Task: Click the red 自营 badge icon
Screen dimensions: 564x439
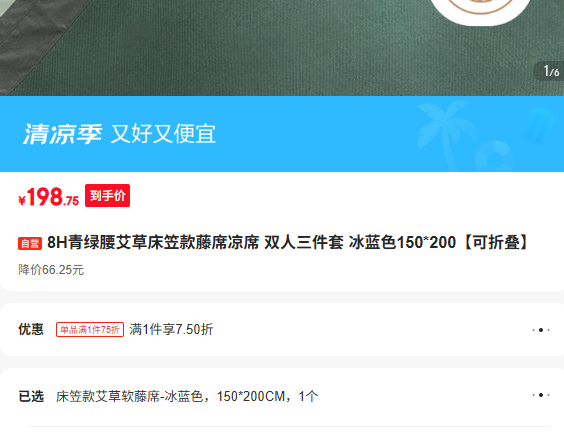Action: coord(30,244)
